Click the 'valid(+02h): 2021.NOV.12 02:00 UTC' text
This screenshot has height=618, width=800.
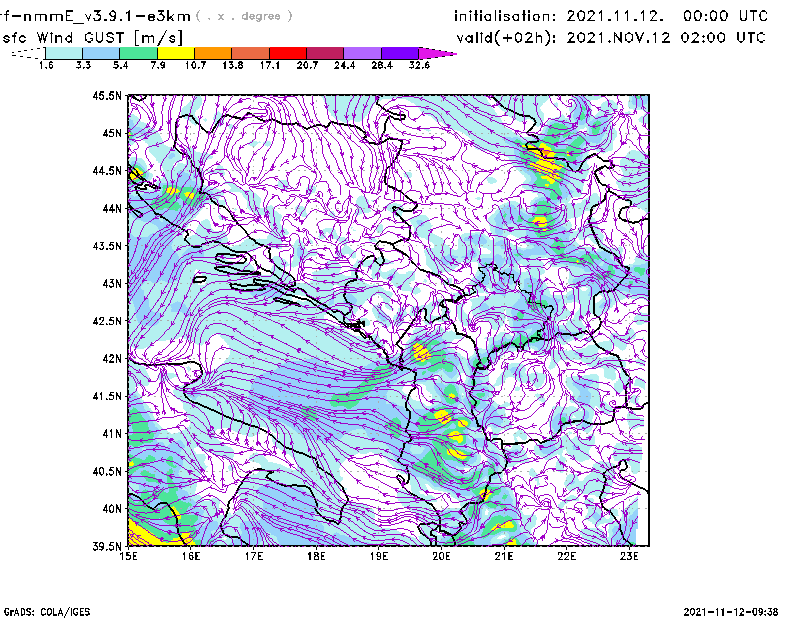[x=611, y=38]
